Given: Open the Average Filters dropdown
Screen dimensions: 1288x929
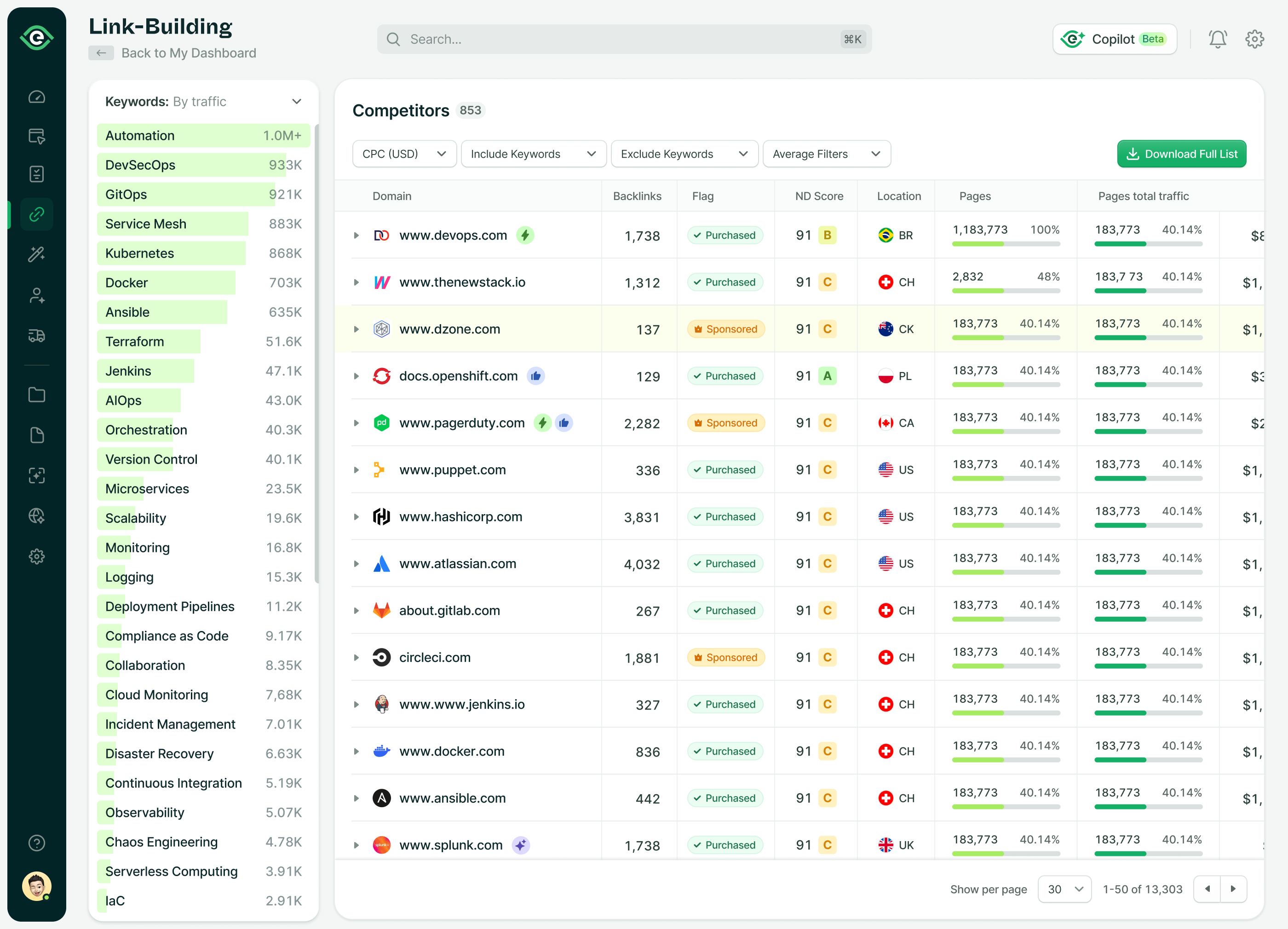Looking at the screenshot, I should [826, 153].
